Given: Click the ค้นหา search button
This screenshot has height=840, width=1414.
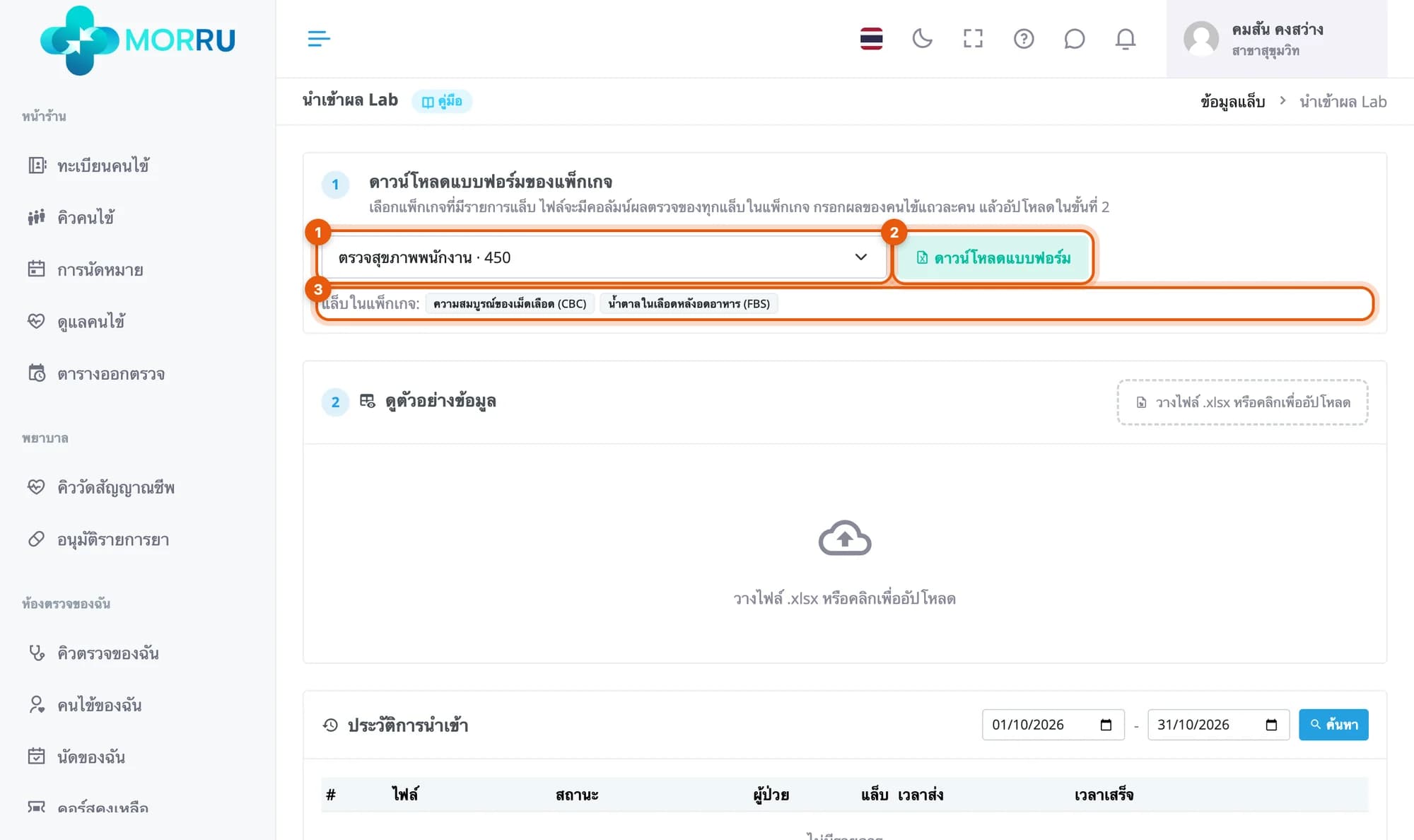Looking at the screenshot, I should pos(1333,725).
